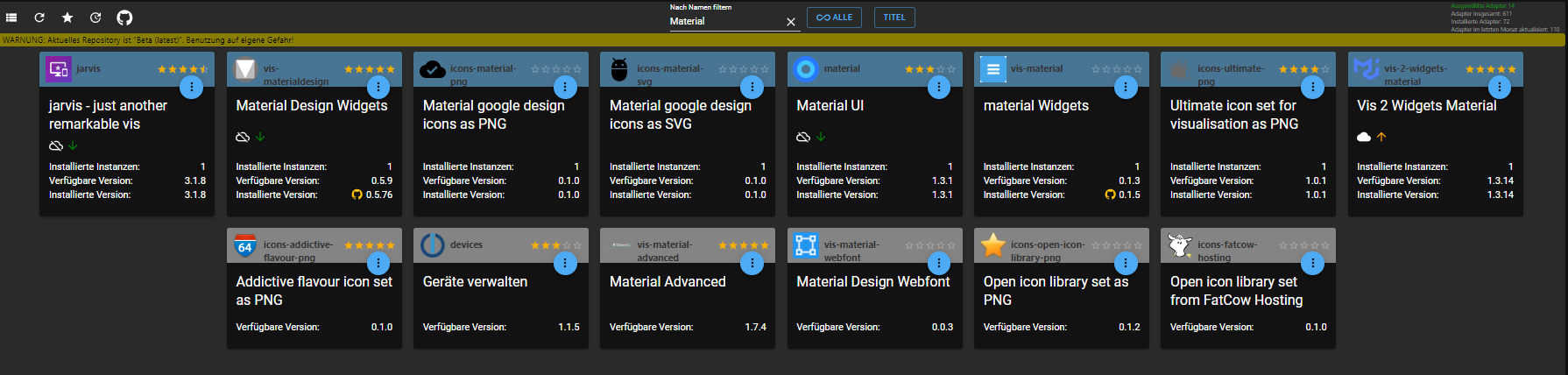This screenshot has width=1568, height=375.
Task: Click the three-star rating on the material card
Action: click(930, 69)
